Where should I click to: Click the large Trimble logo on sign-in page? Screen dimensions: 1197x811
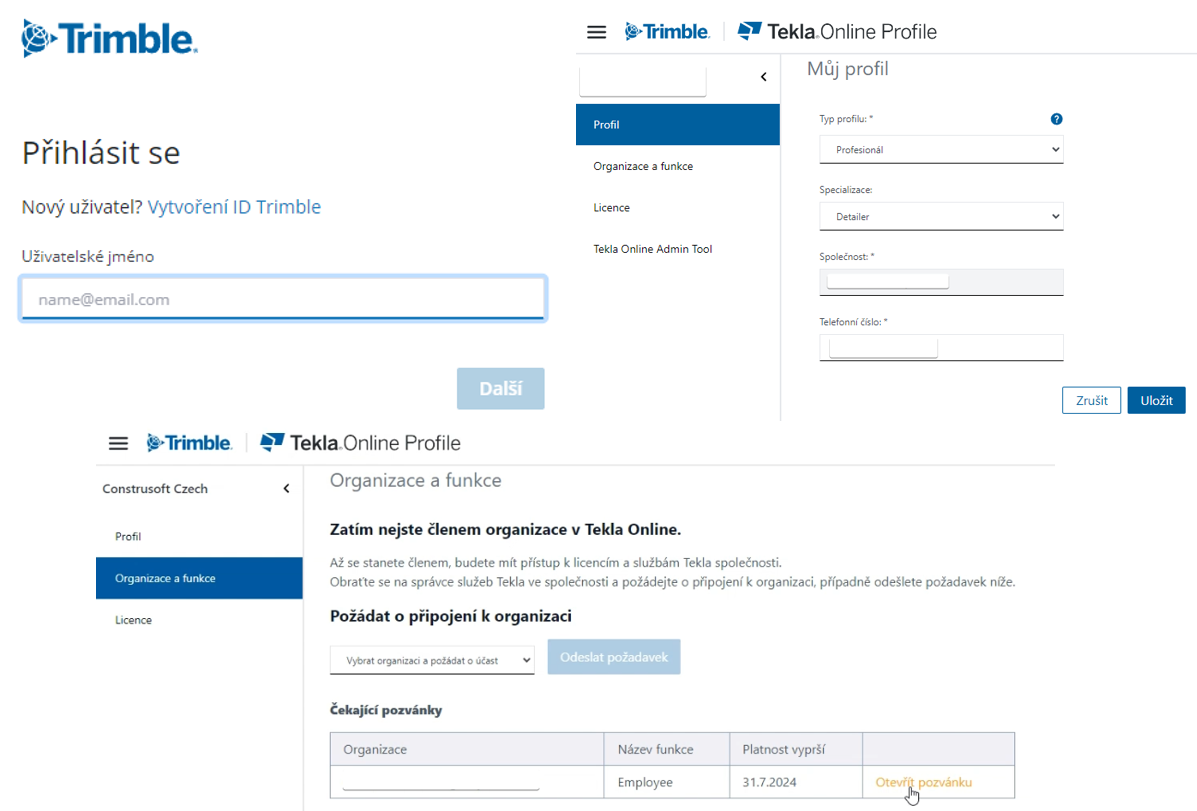110,38
